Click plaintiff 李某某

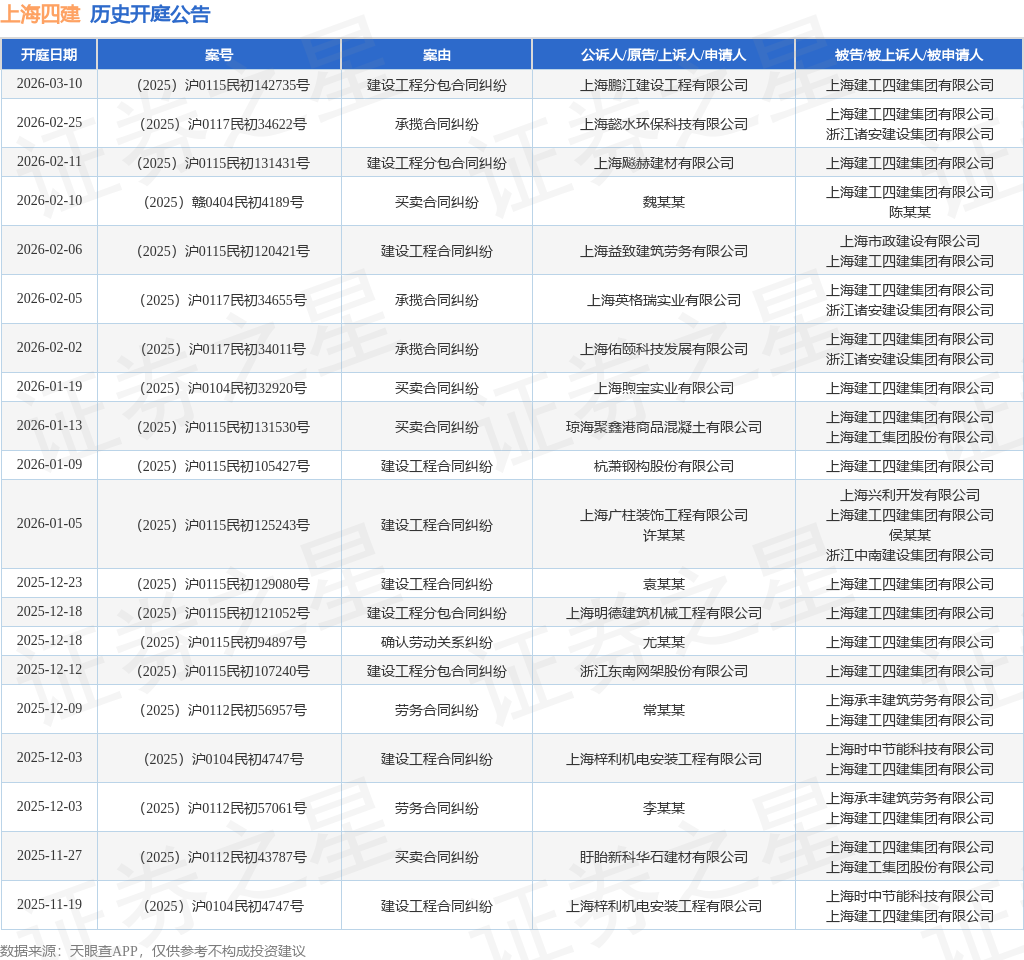664,808
